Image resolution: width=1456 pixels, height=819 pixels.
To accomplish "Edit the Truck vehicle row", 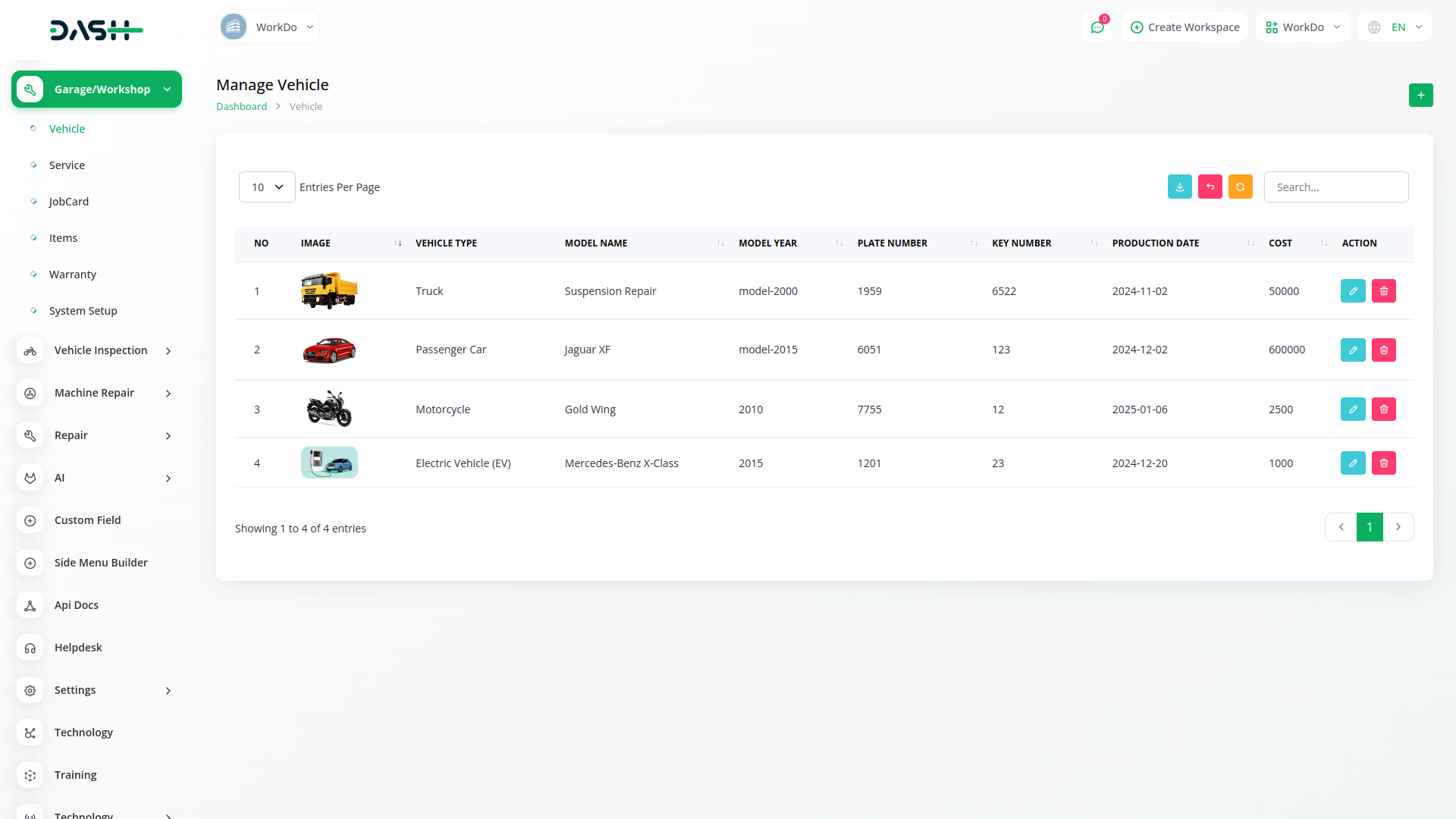I will click(x=1352, y=291).
